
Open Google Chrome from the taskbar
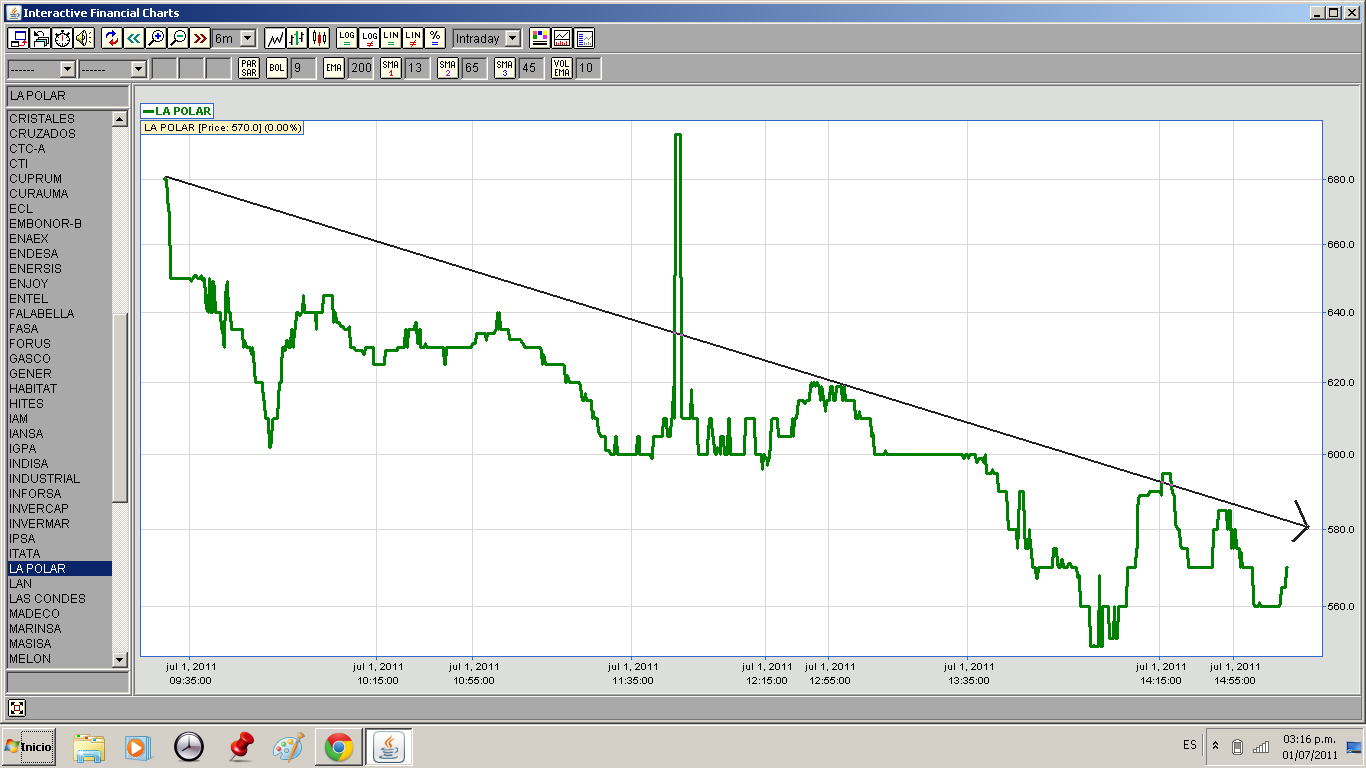[338, 747]
